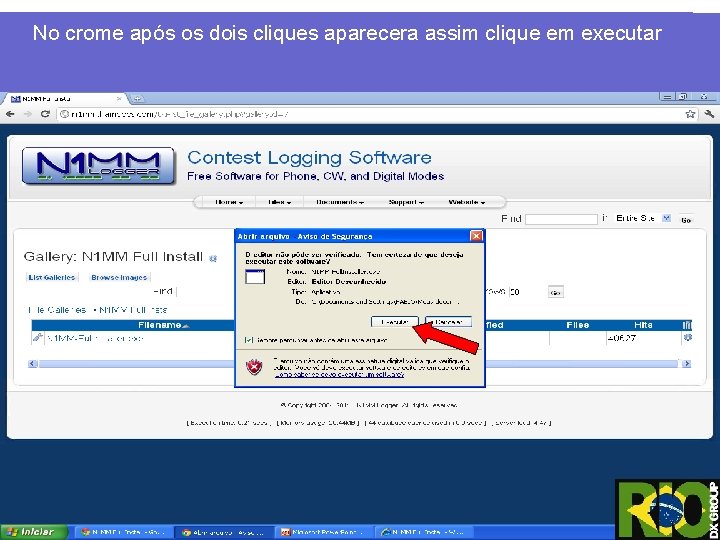Open the how-to-decide-which-software link

339,375
